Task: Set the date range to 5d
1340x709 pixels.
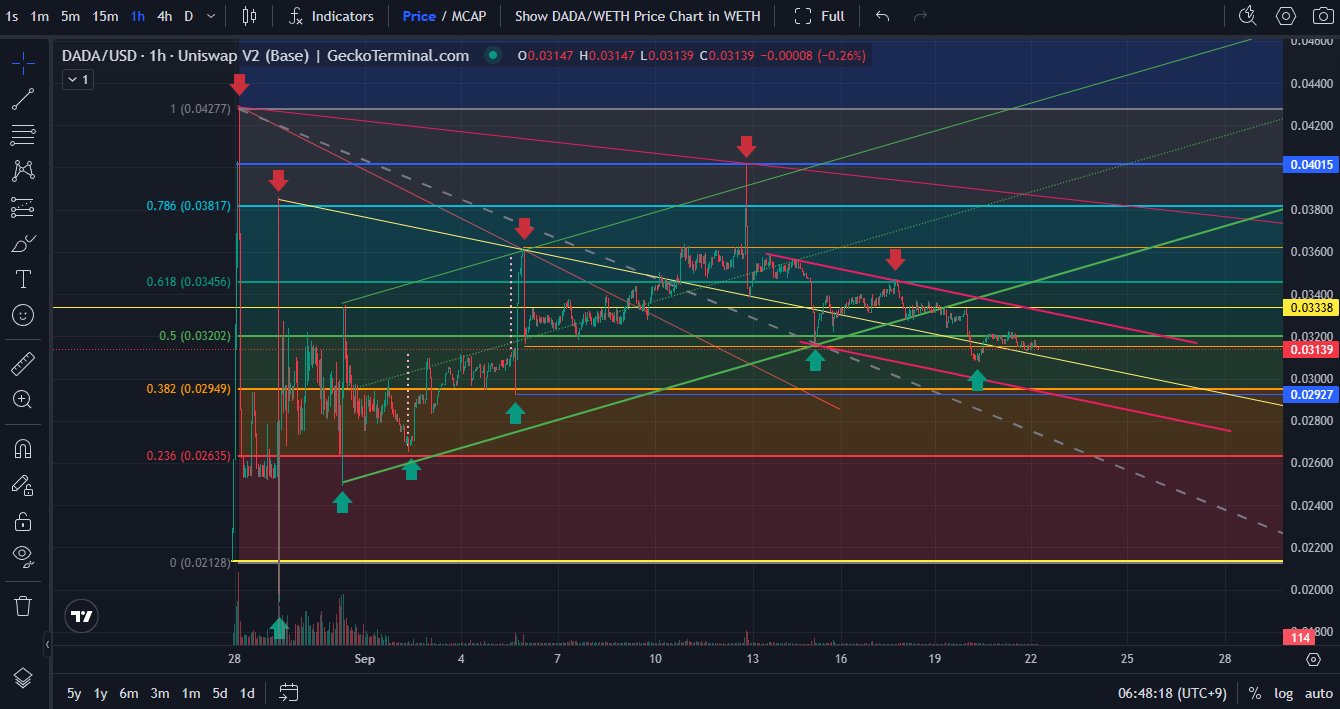Action: pos(220,693)
